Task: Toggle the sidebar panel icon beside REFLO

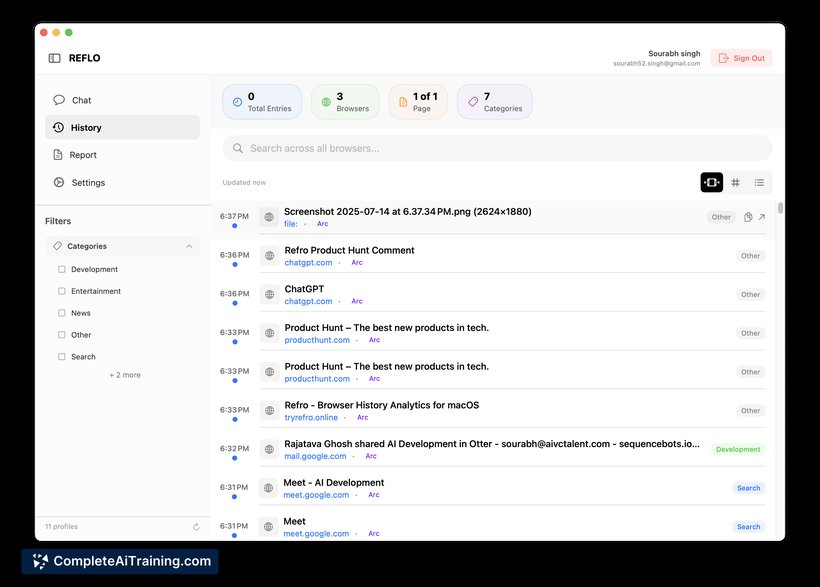Action: (54, 58)
